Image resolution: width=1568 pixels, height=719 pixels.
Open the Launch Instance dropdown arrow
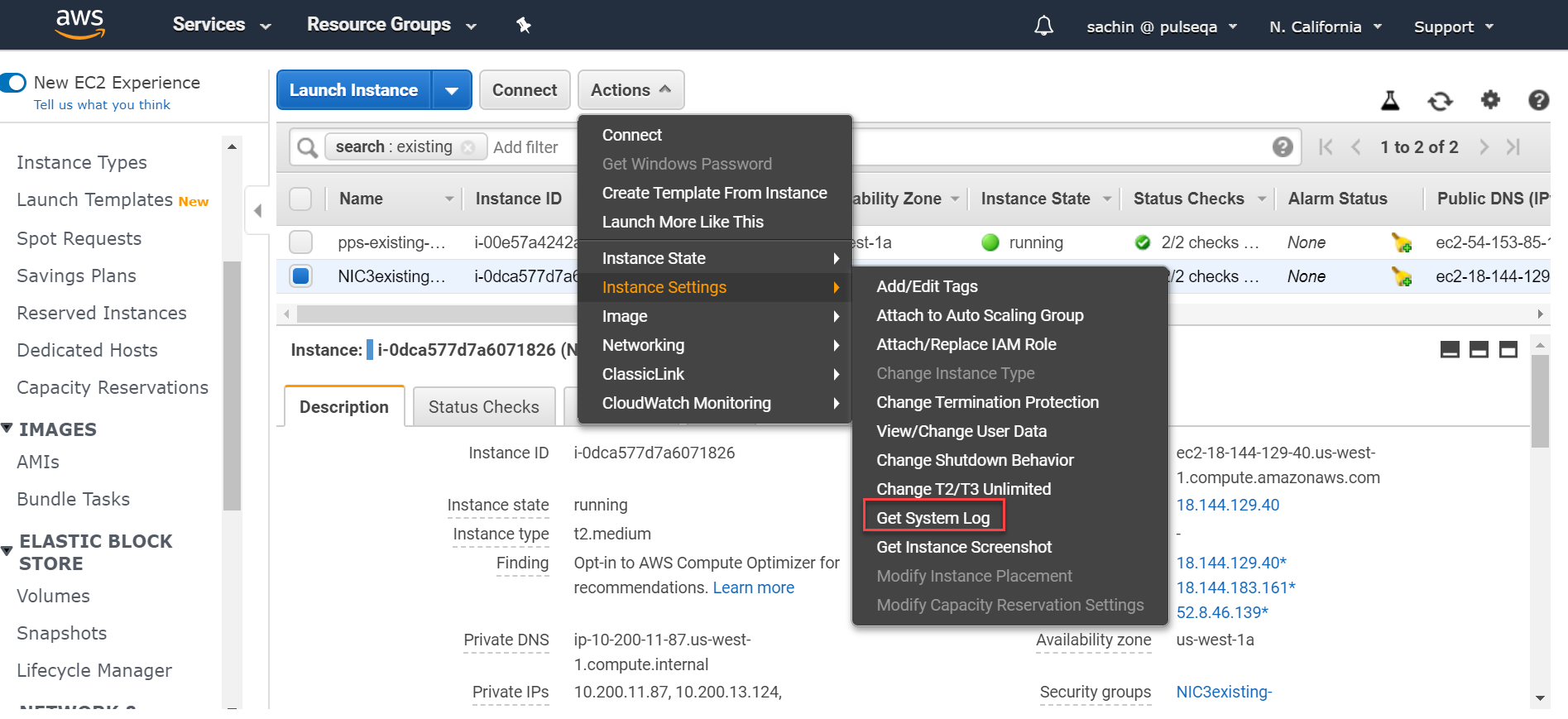[x=452, y=90]
